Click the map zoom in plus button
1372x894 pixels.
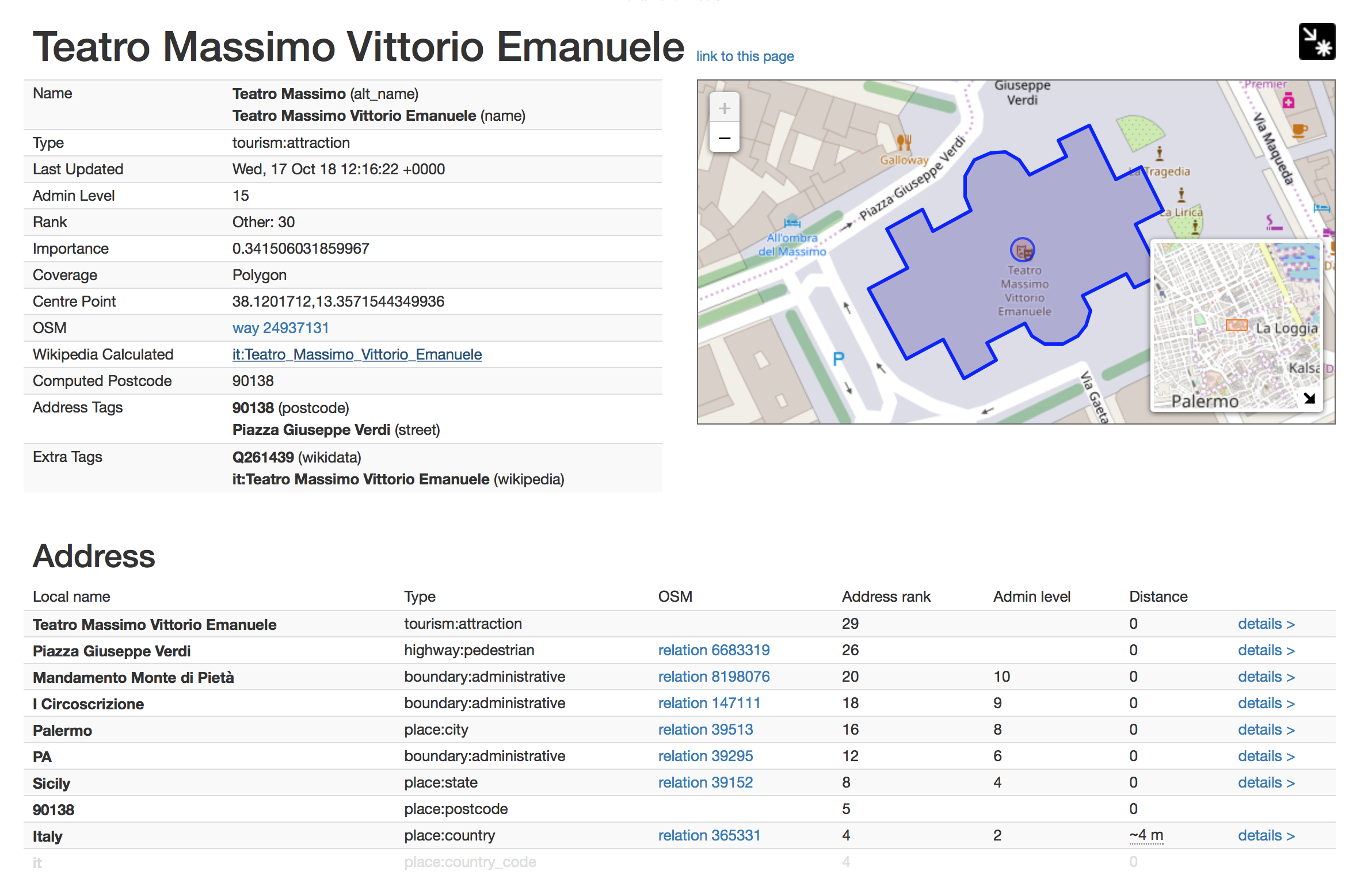[x=724, y=108]
